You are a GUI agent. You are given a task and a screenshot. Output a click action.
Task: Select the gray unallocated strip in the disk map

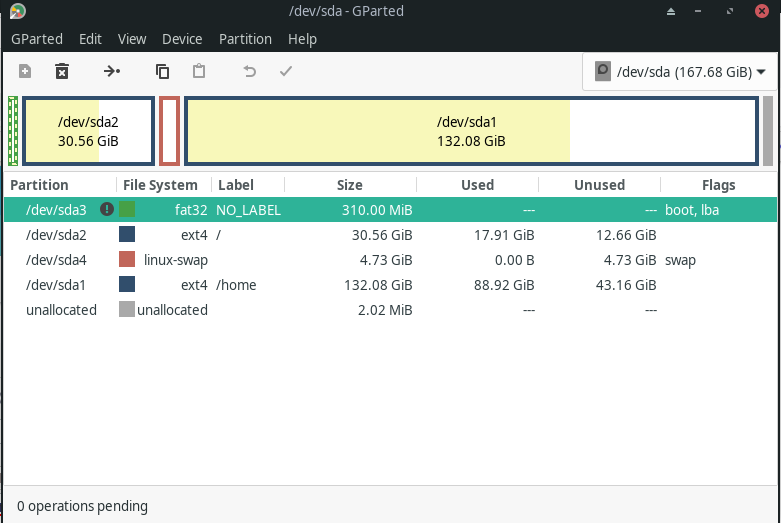click(768, 131)
